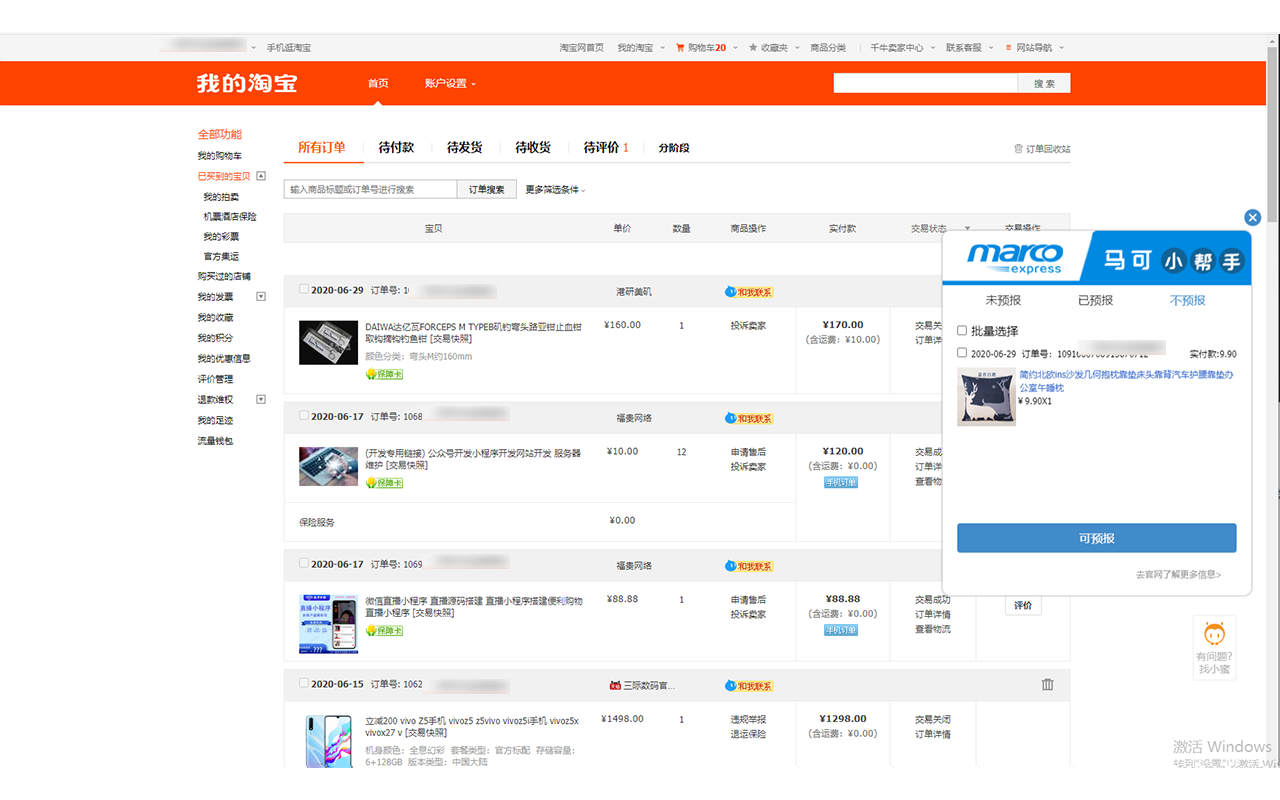Switch to 待收货 tab
The image size is (1280, 800).
click(533, 147)
